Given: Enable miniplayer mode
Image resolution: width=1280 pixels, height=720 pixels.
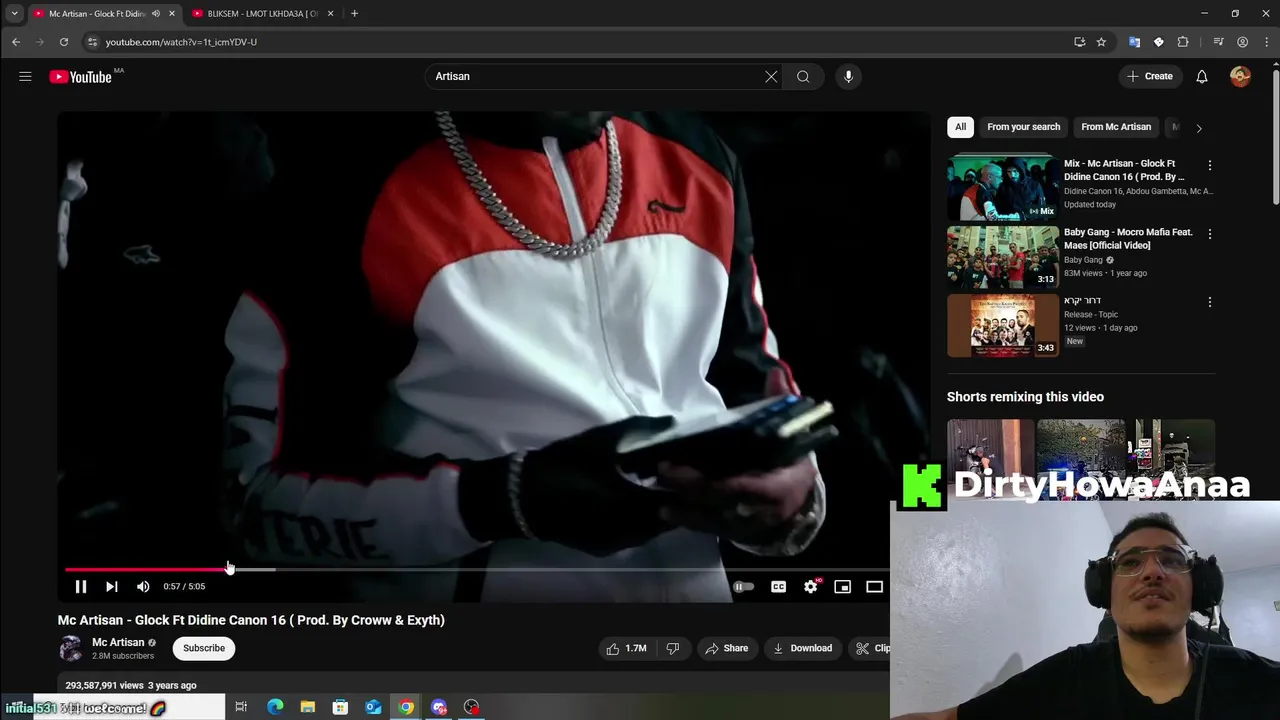Looking at the screenshot, I should [842, 587].
